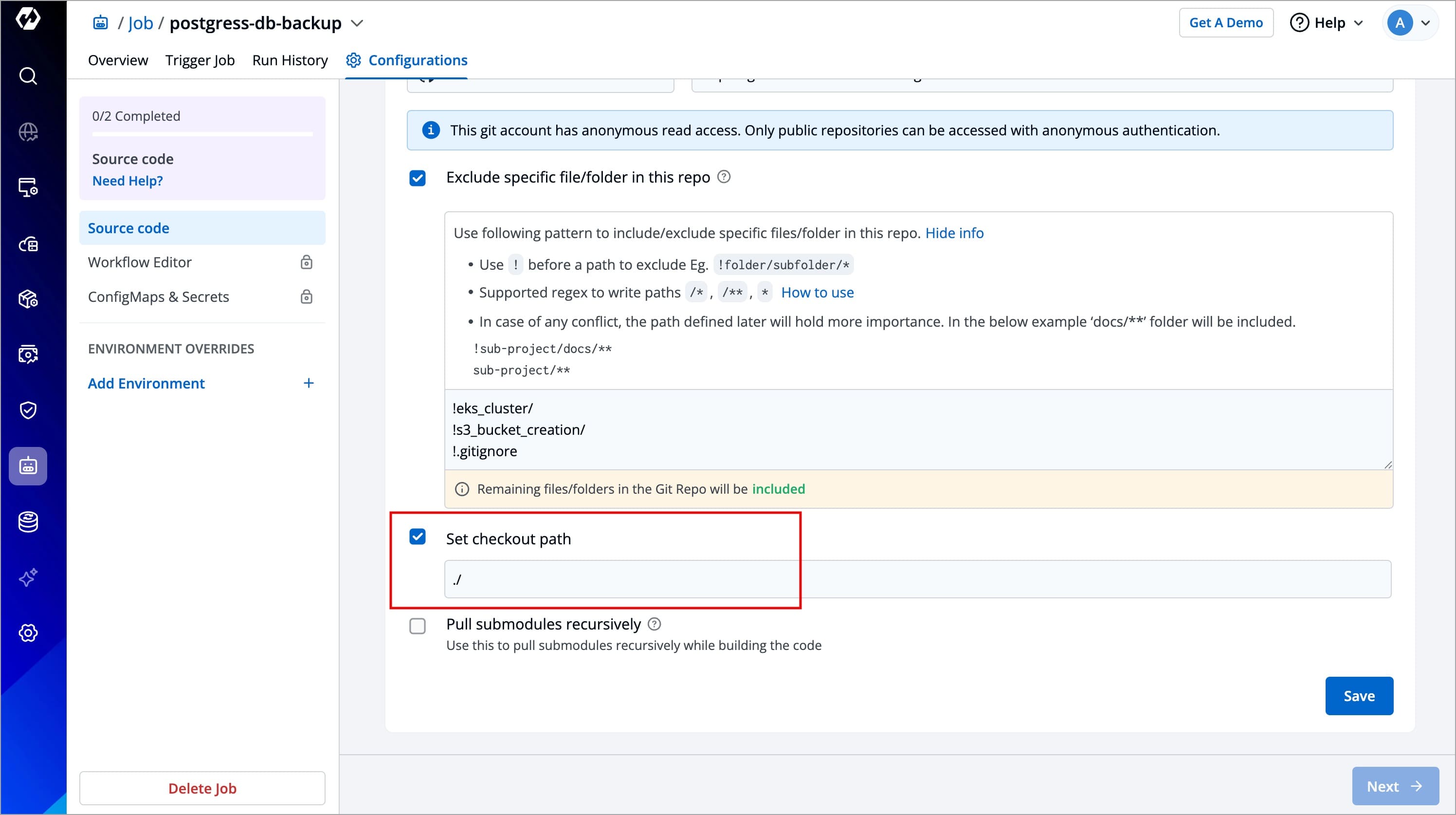1456x815 pixels.
Task: Click the Hide info link
Action: 954,233
